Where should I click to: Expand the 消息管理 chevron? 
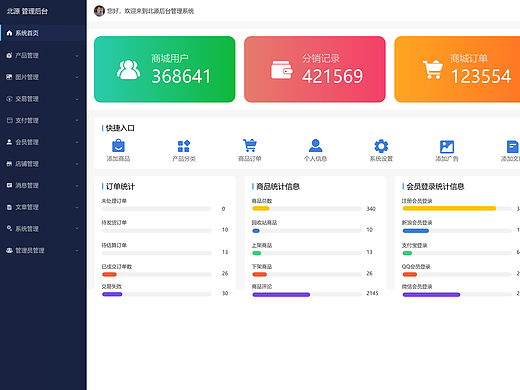click(77, 186)
